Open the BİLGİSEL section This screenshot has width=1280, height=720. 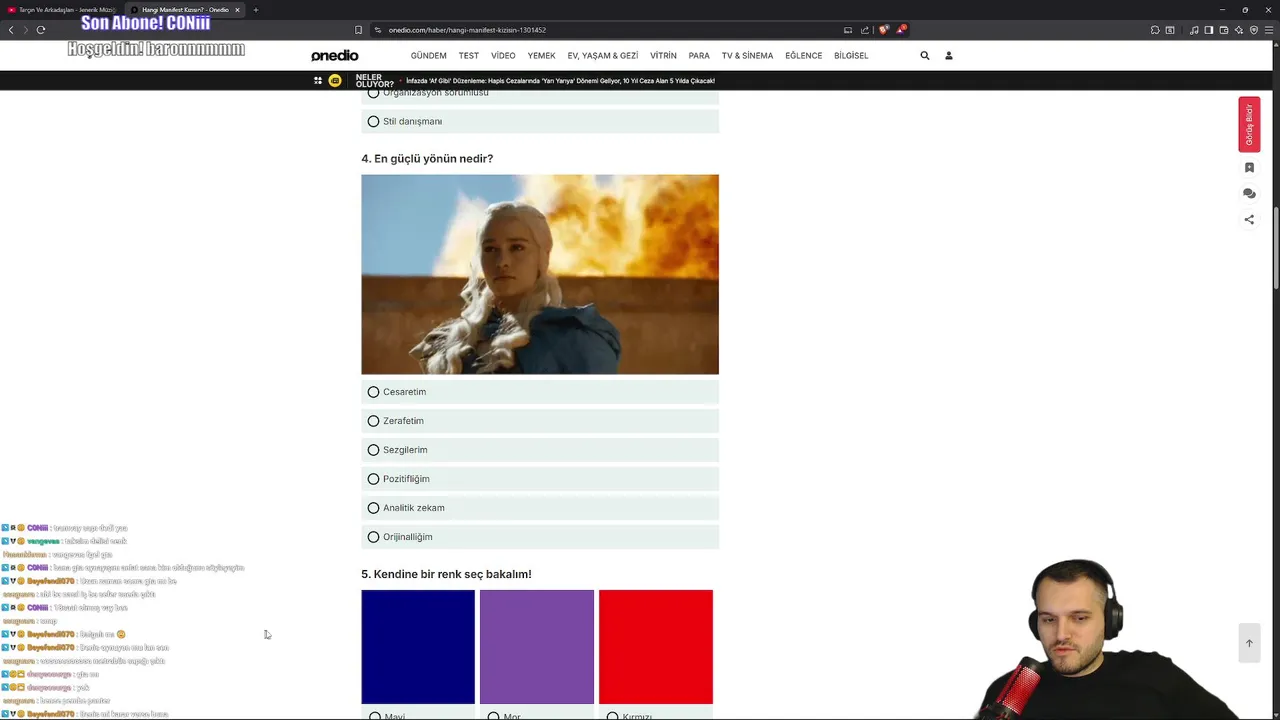click(x=851, y=56)
